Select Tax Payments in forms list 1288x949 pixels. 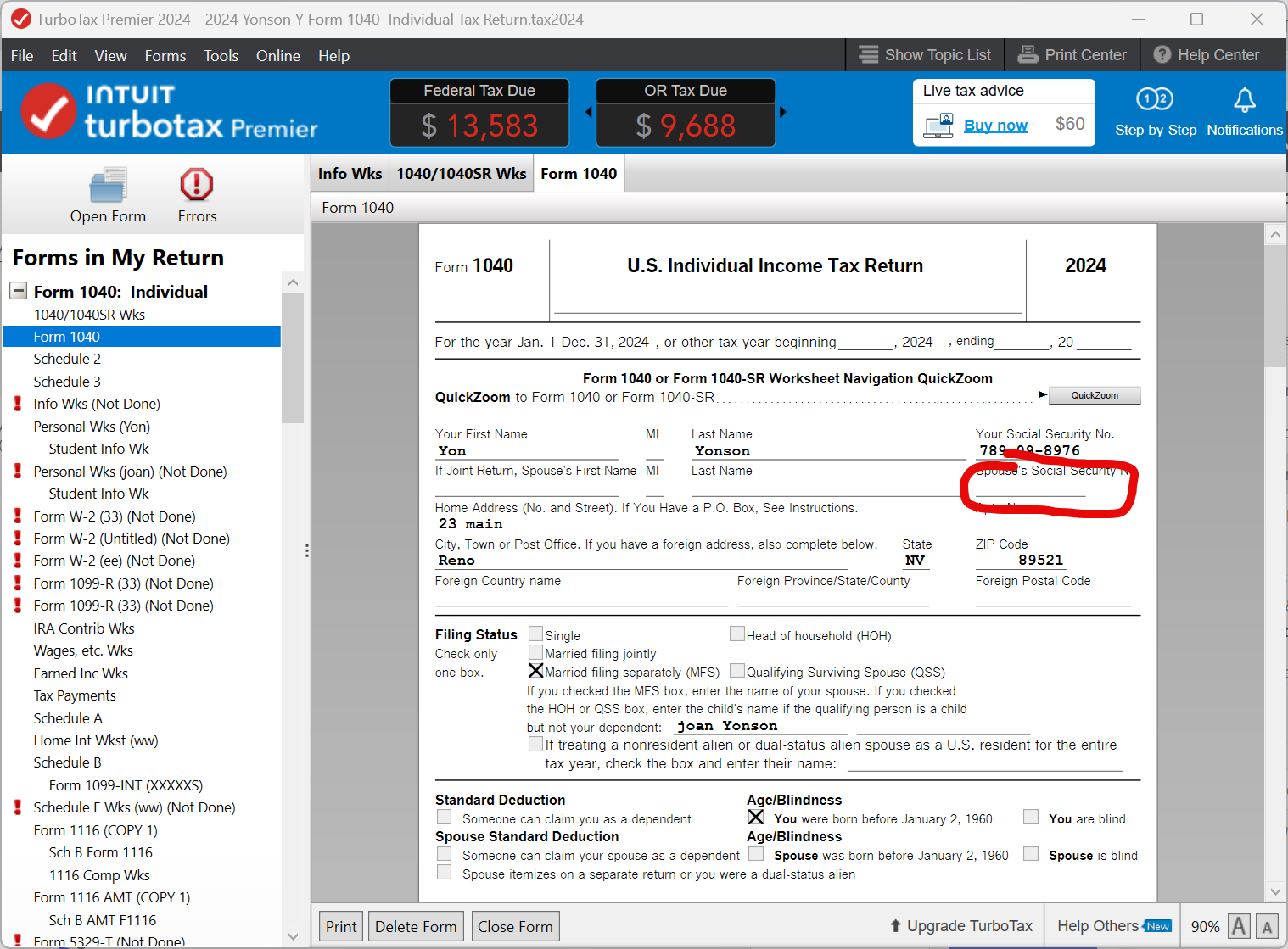point(75,695)
